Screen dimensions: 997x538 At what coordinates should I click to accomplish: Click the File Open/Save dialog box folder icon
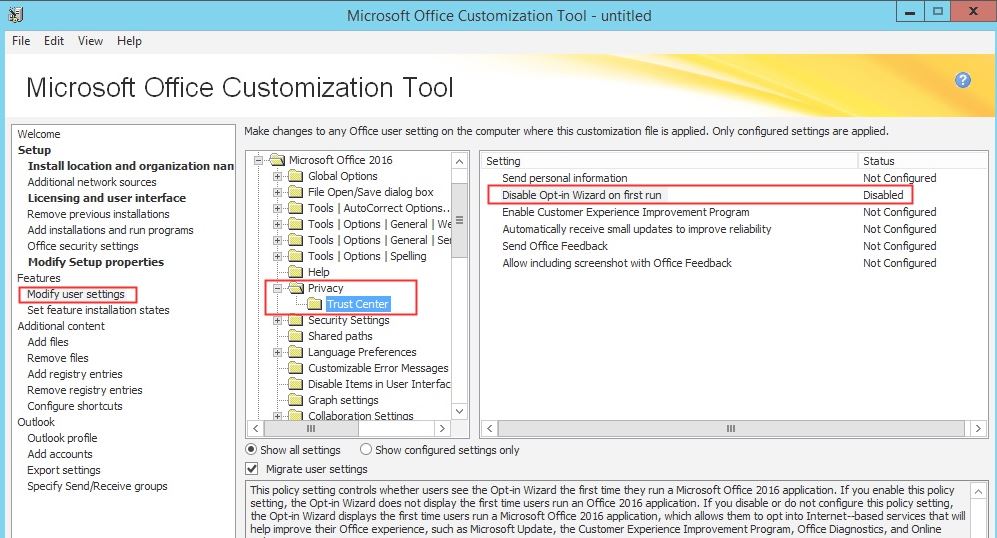coord(296,192)
